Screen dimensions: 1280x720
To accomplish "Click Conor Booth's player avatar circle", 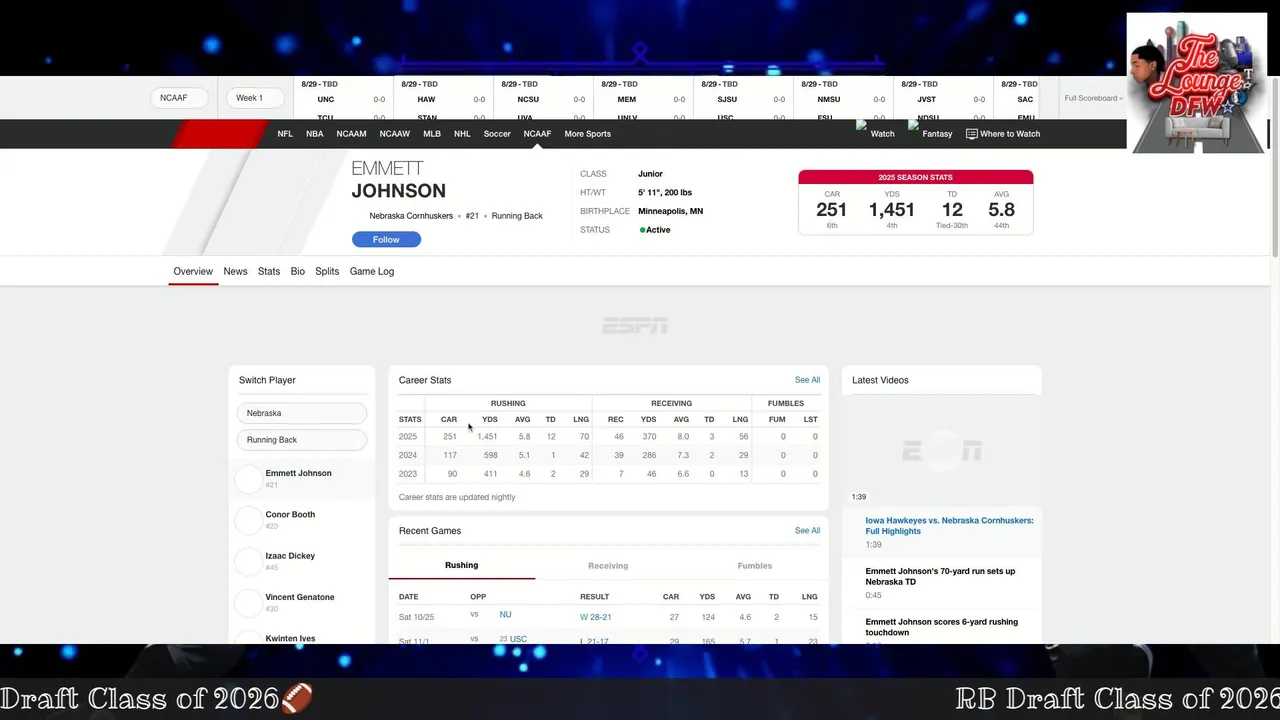I will coord(248,520).
